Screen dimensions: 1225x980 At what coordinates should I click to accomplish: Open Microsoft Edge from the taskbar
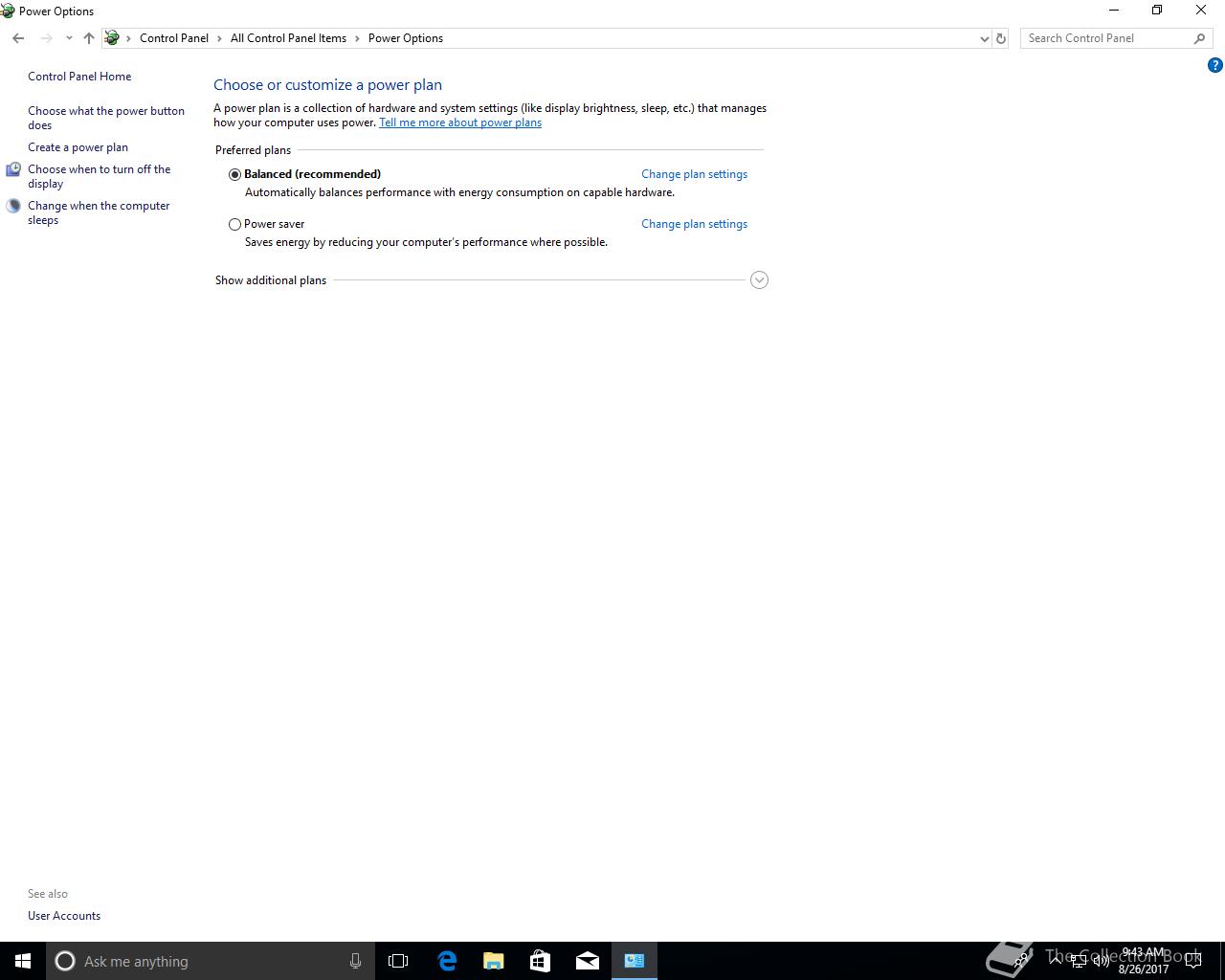pos(447,961)
